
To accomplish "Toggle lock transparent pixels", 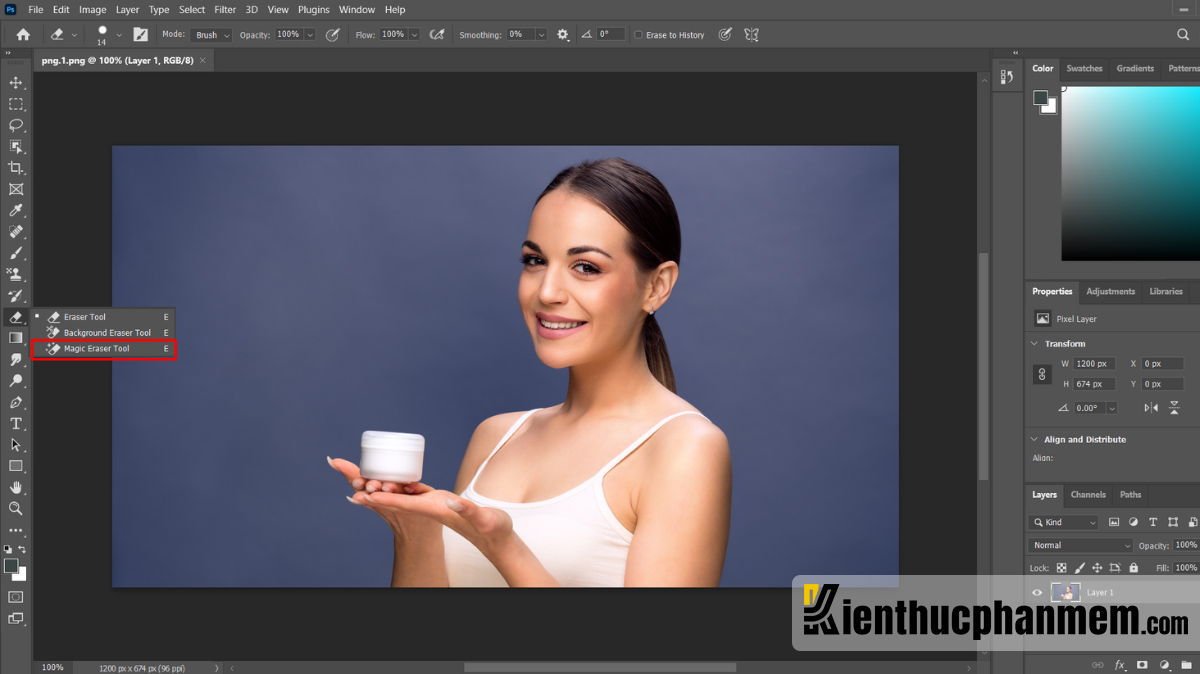I will click(1062, 568).
